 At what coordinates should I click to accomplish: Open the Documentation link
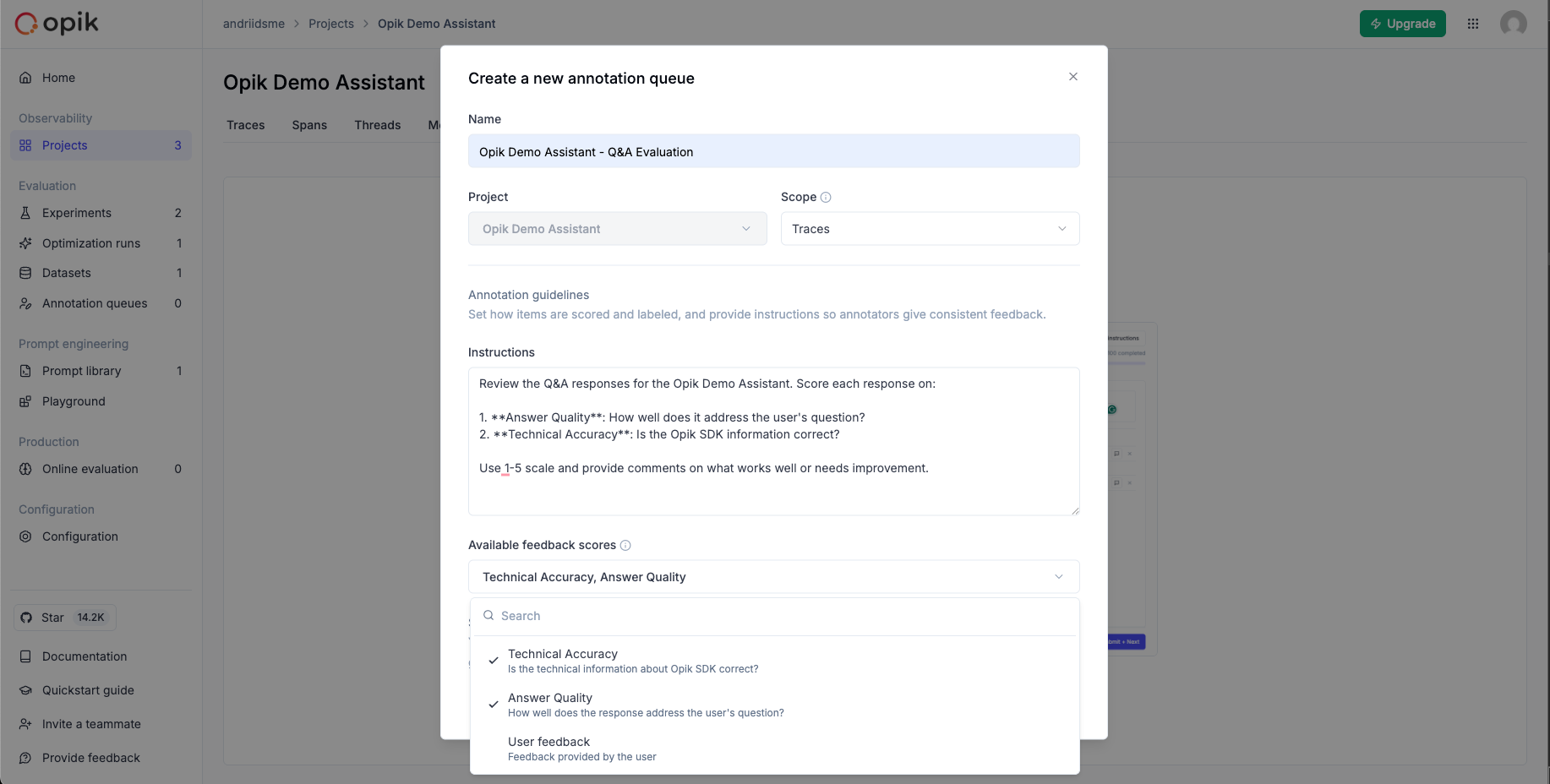click(x=85, y=656)
